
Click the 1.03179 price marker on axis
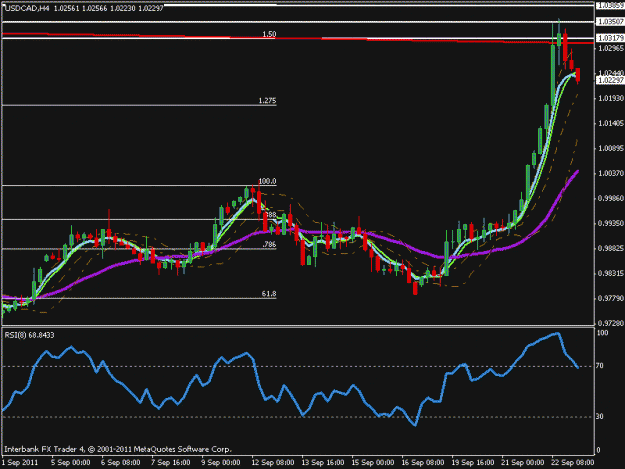point(610,38)
